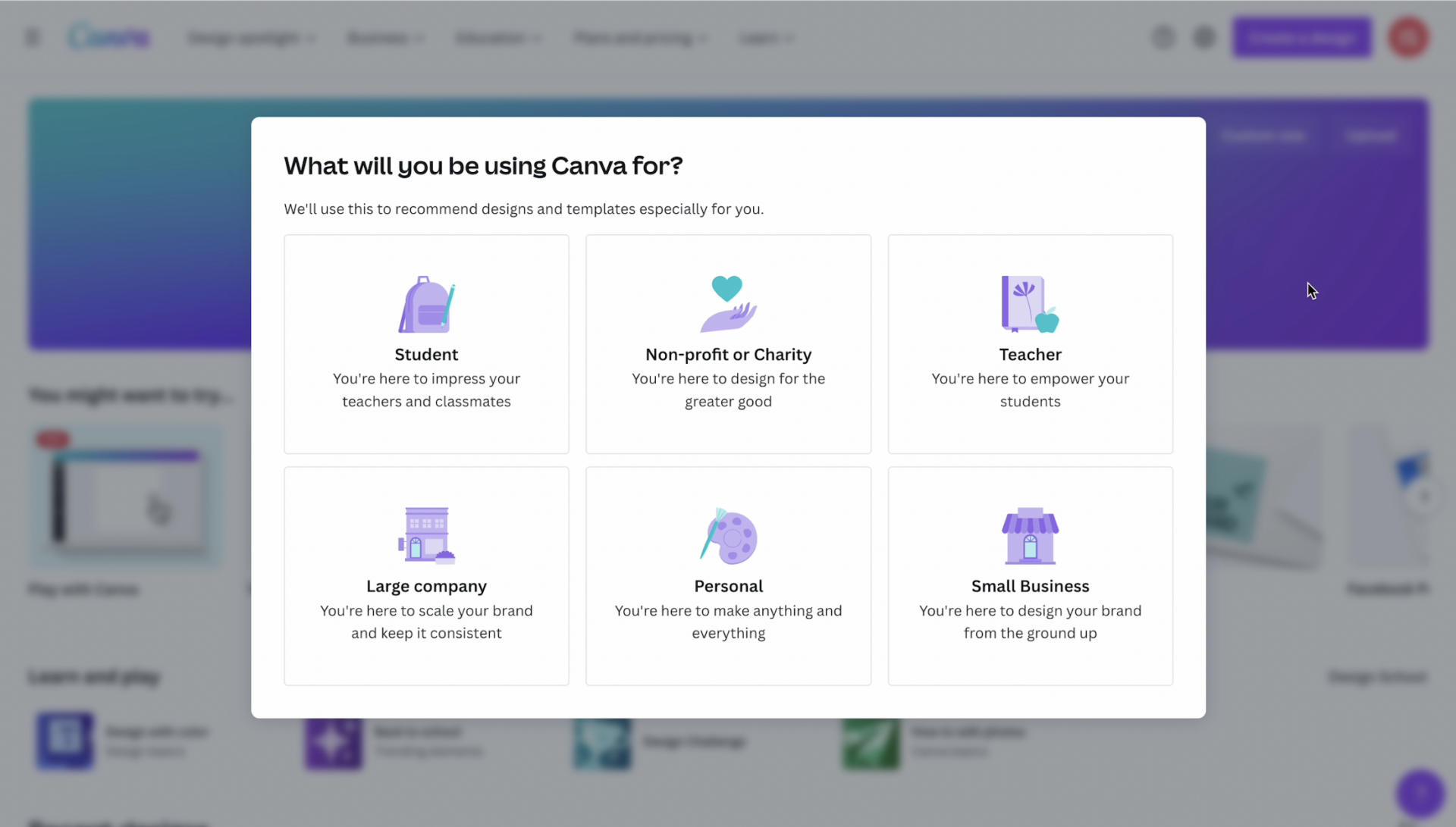Image resolution: width=1456 pixels, height=827 pixels.
Task: Click the Personal paint palette icon
Action: coord(728,536)
